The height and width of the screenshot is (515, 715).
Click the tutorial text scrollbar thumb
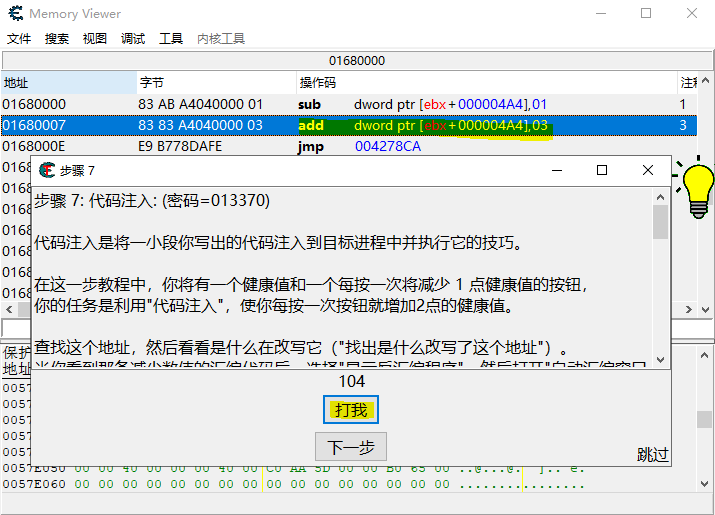[x=660, y=222]
